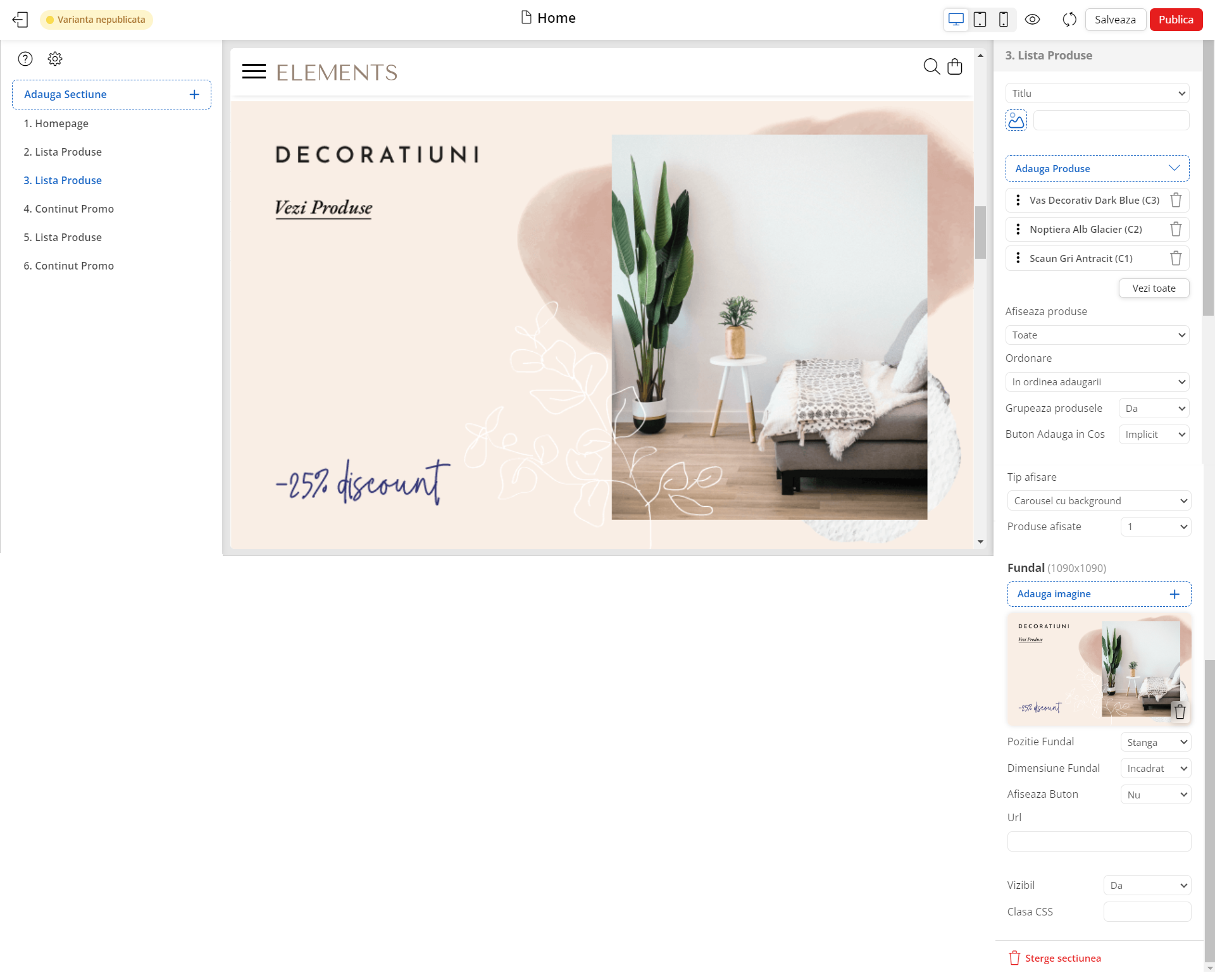Click the exit editor icon

tap(20, 20)
